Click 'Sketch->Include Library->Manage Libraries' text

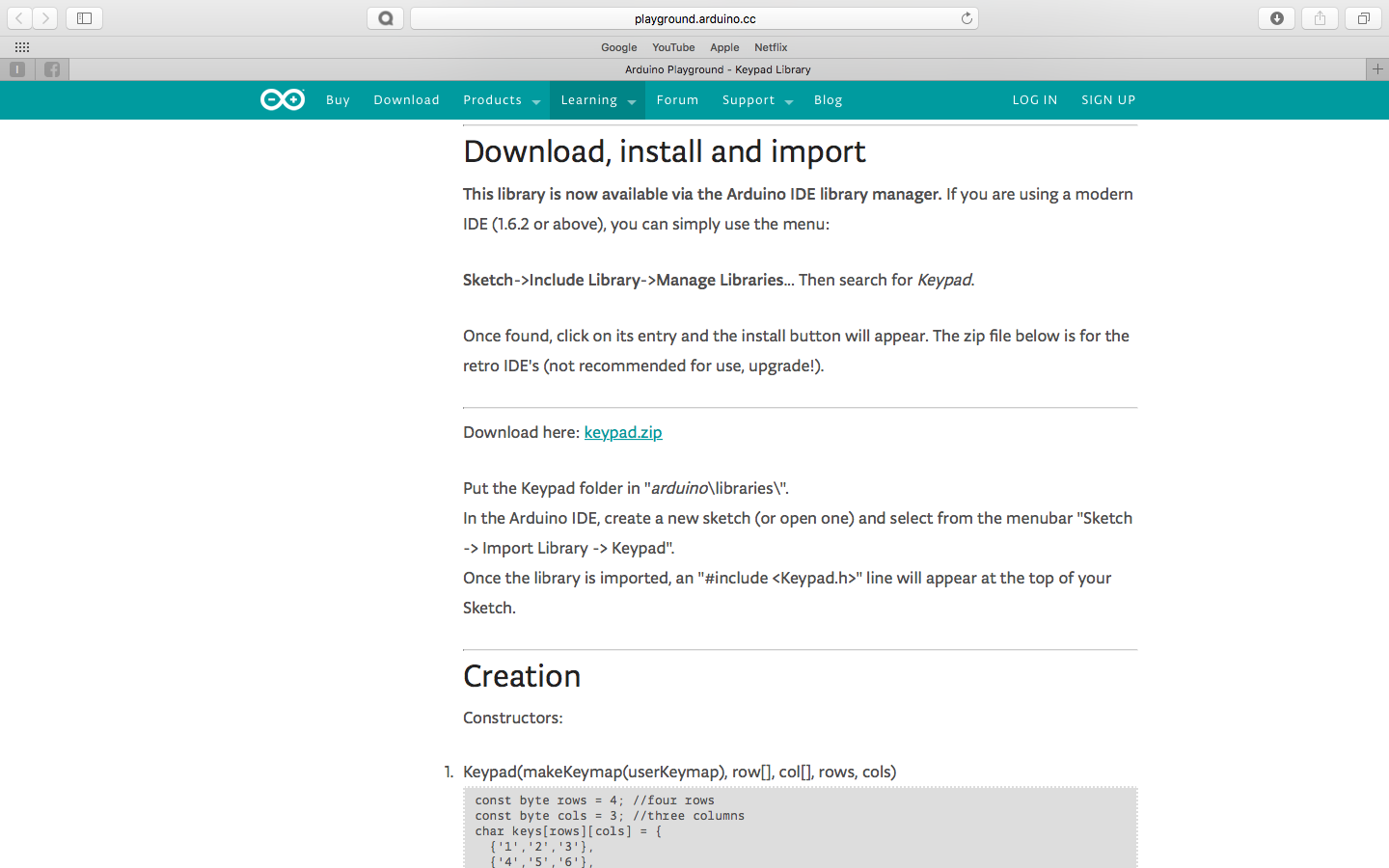623,280
